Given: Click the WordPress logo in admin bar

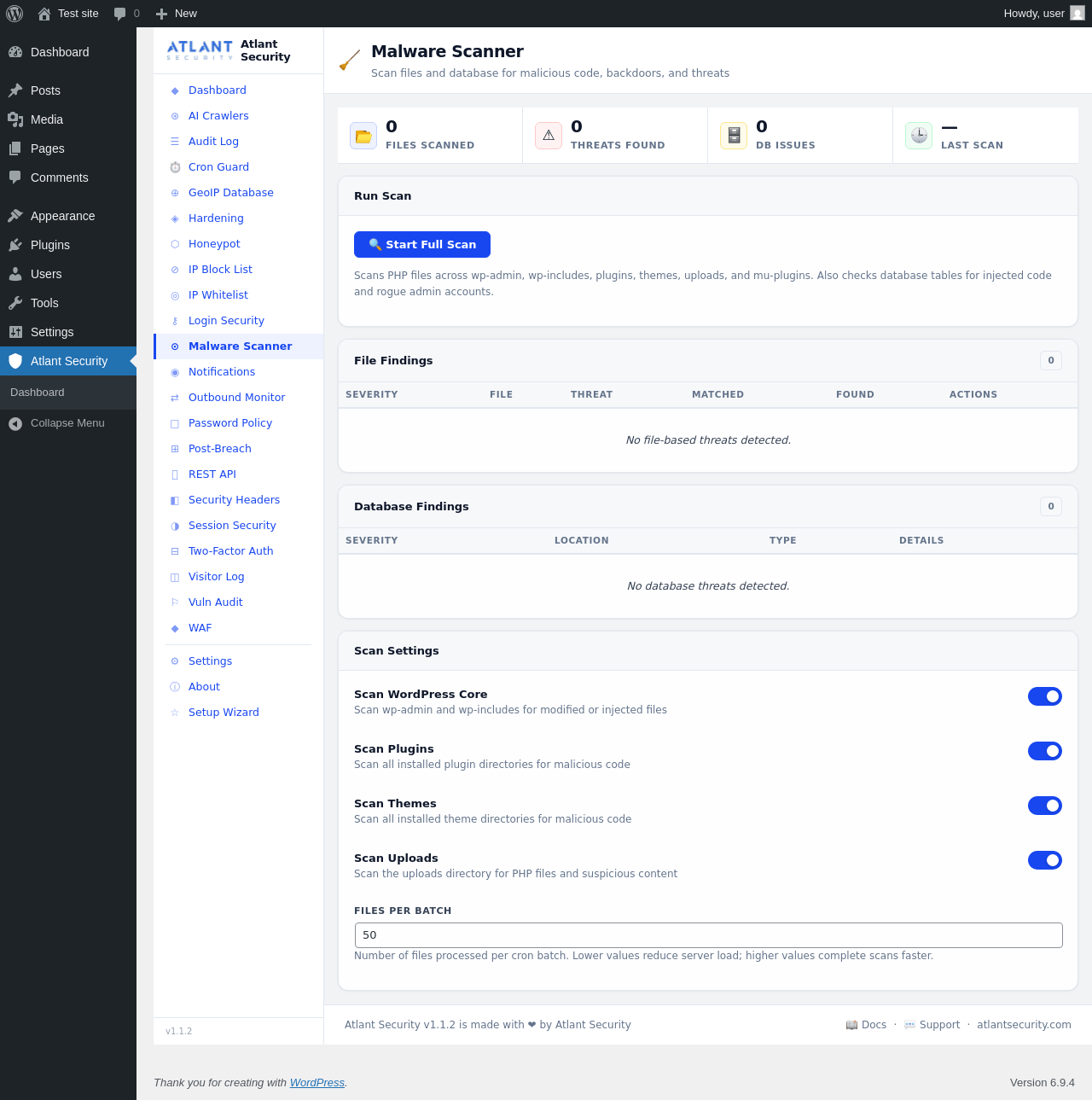Looking at the screenshot, I should [15, 14].
